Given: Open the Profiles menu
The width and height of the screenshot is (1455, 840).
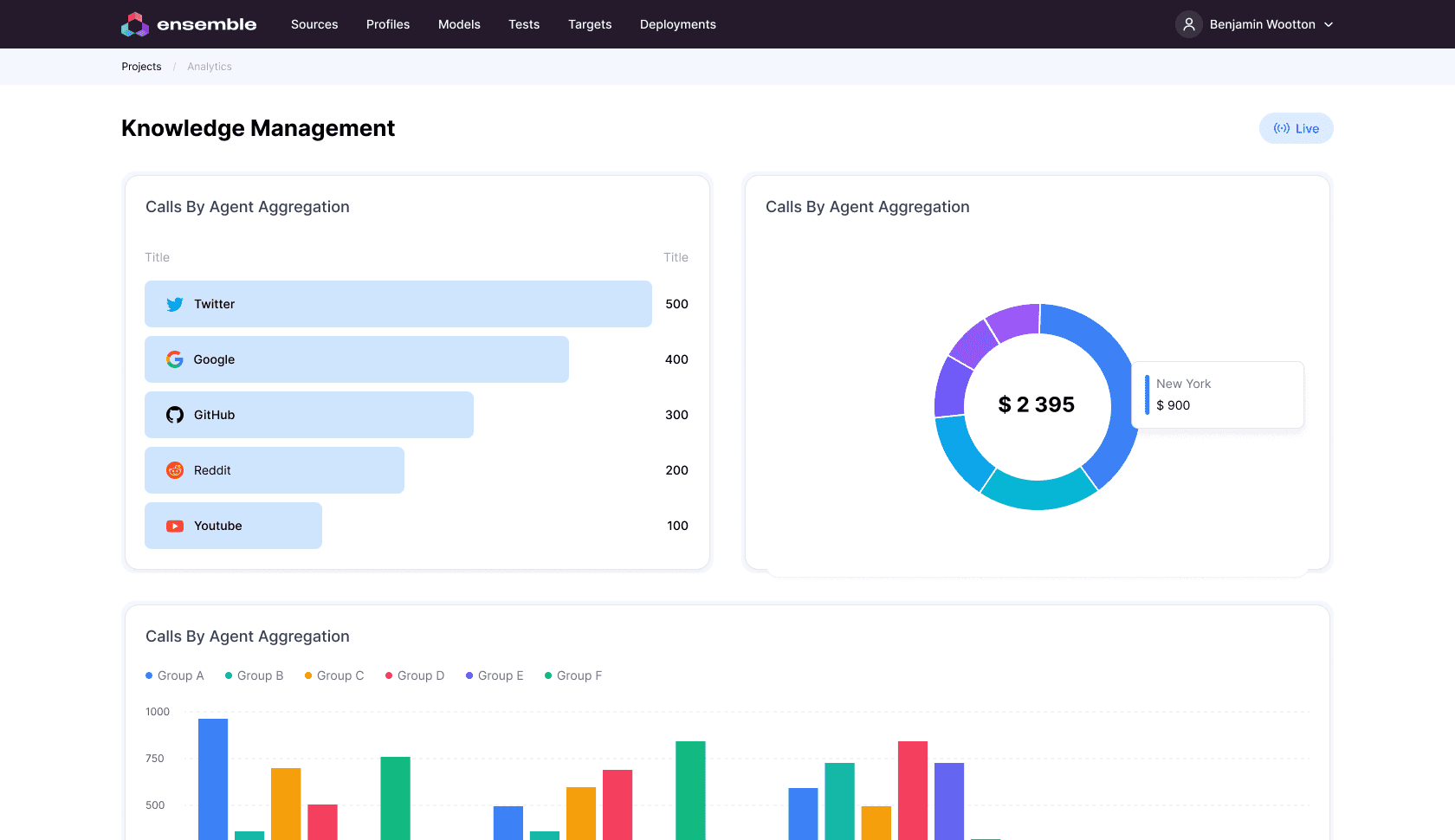Looking at the screenshot, I should pos(388,24).
